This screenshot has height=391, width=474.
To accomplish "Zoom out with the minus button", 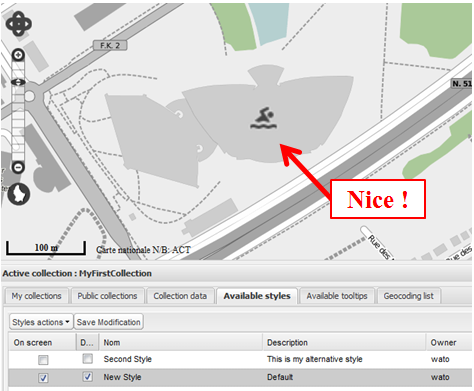I will click(18, 167).
